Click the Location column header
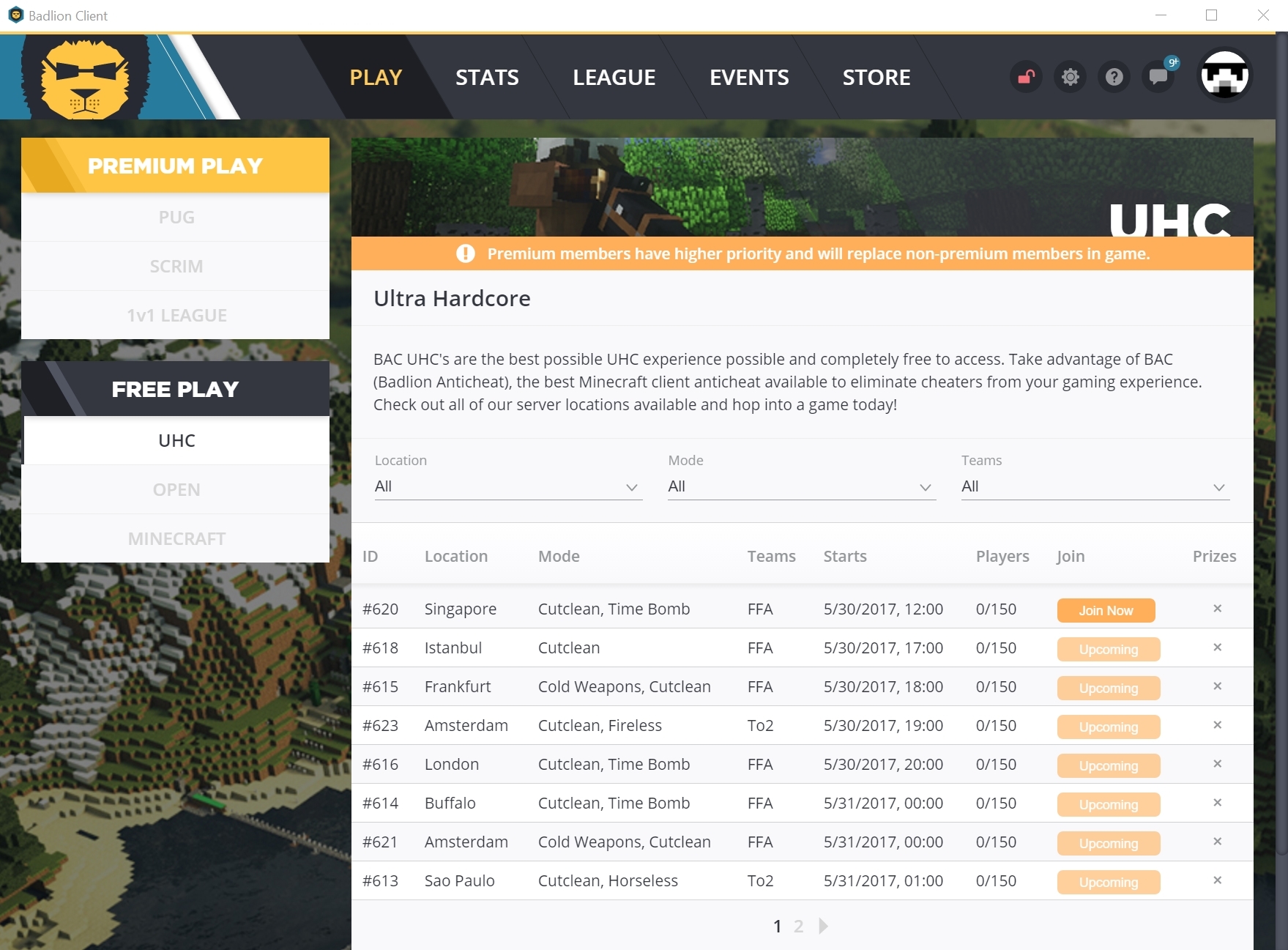This screenshot has width=1288, height=950. [455, 556]
